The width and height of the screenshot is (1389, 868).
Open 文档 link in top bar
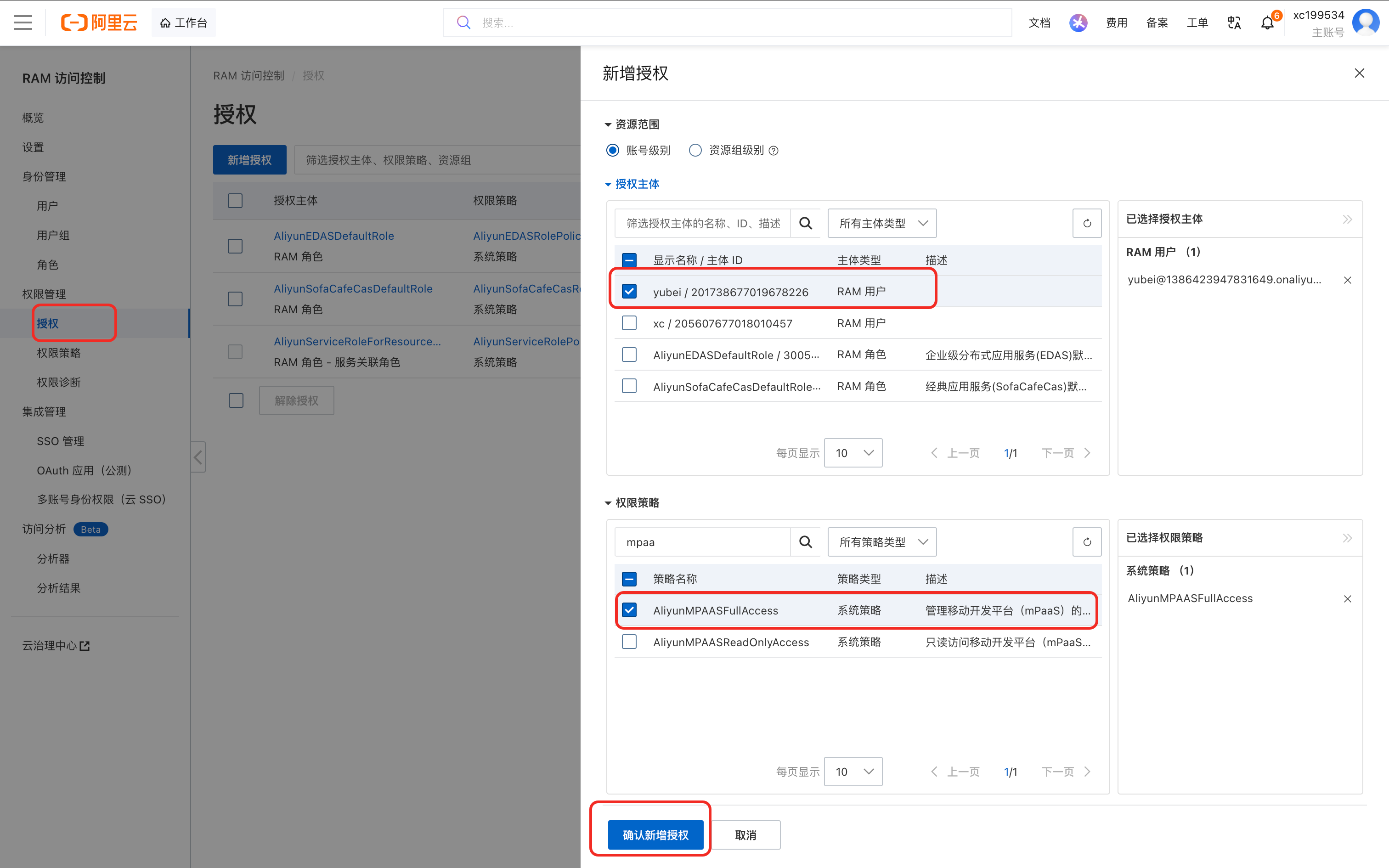click(1039, 23)
